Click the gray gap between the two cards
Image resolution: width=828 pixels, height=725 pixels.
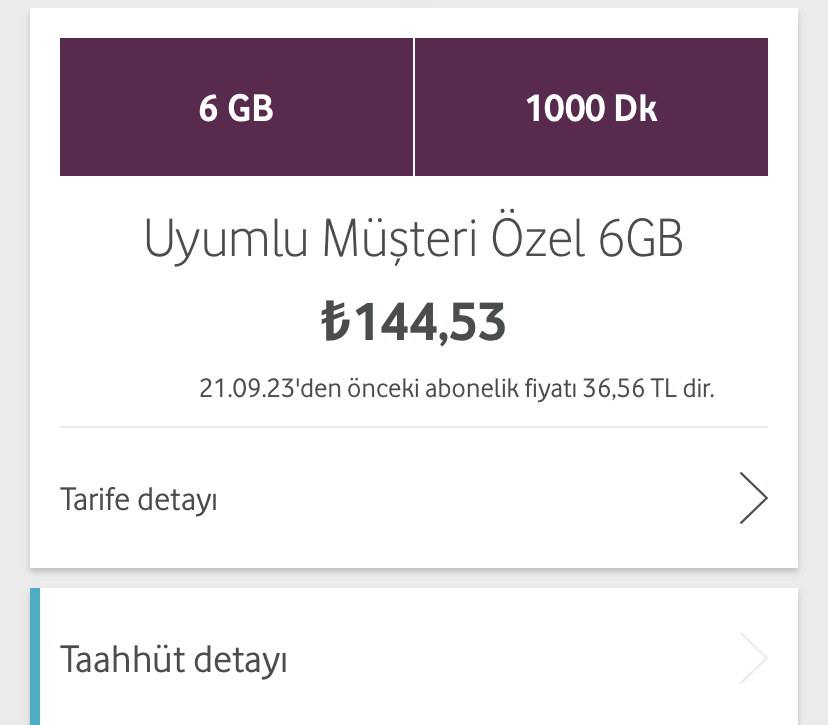click(413, 578)
